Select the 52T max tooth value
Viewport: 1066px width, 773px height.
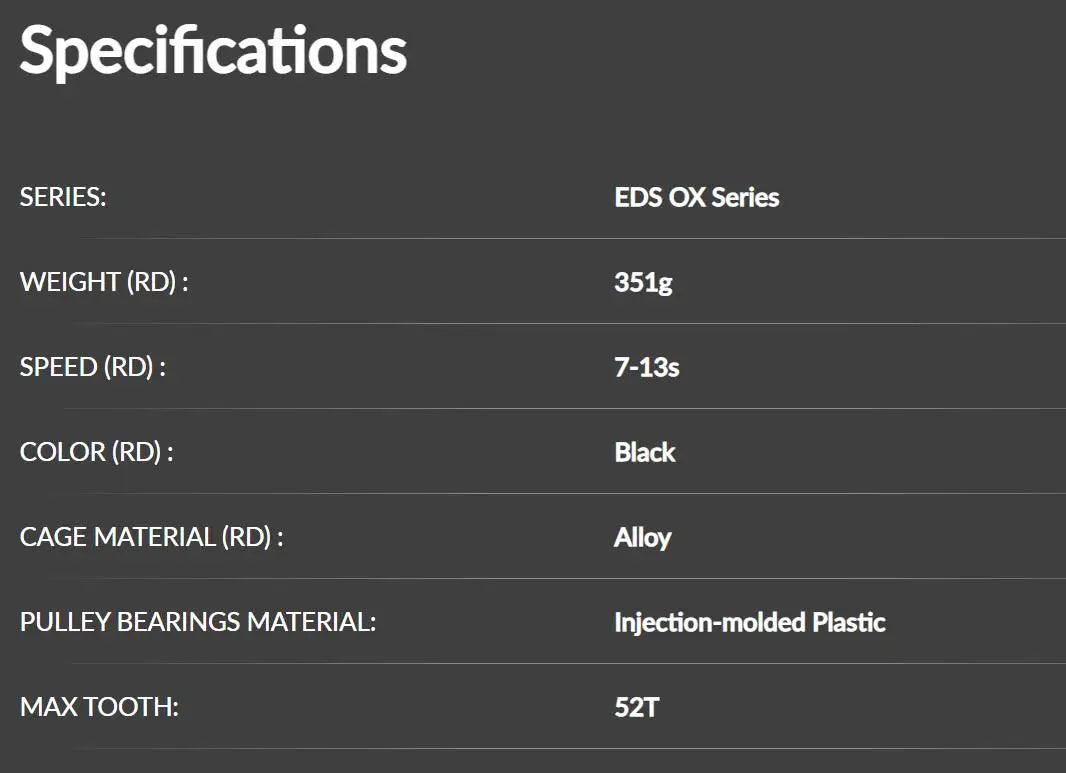[x=637, y=707]
